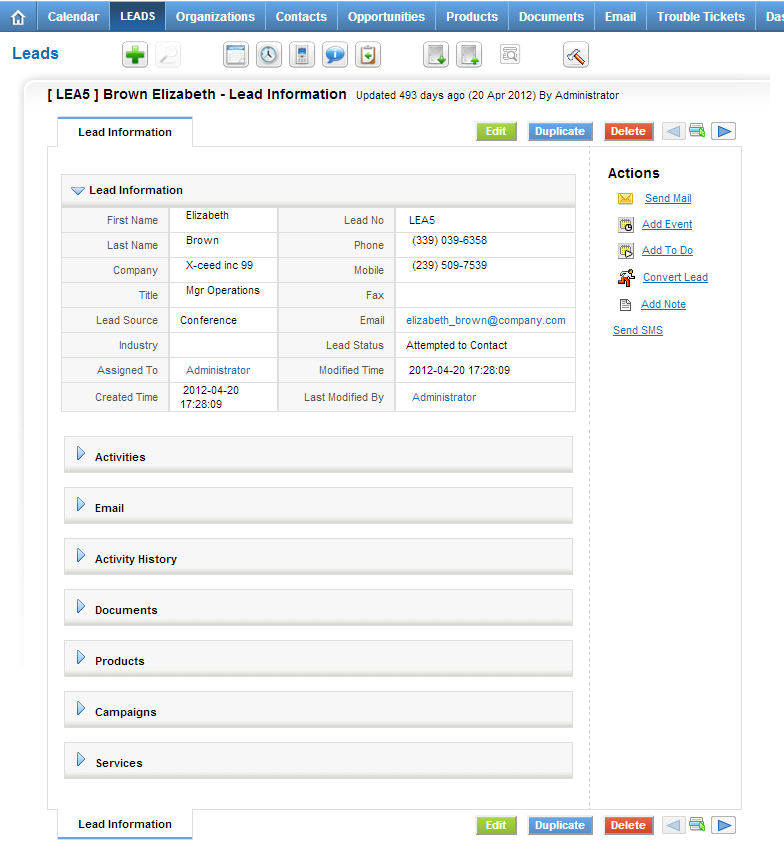Click the Add To Do link
Screen dimensions: 784x865
tap(668, 250)
